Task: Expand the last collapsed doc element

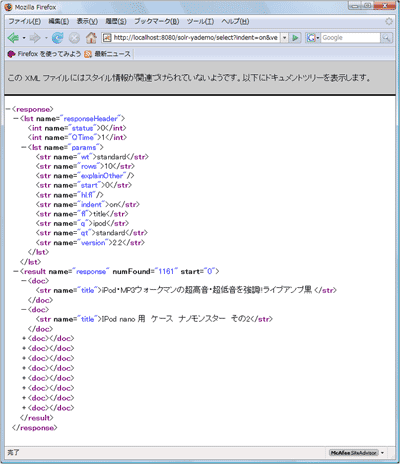Action: click(24, 408)
